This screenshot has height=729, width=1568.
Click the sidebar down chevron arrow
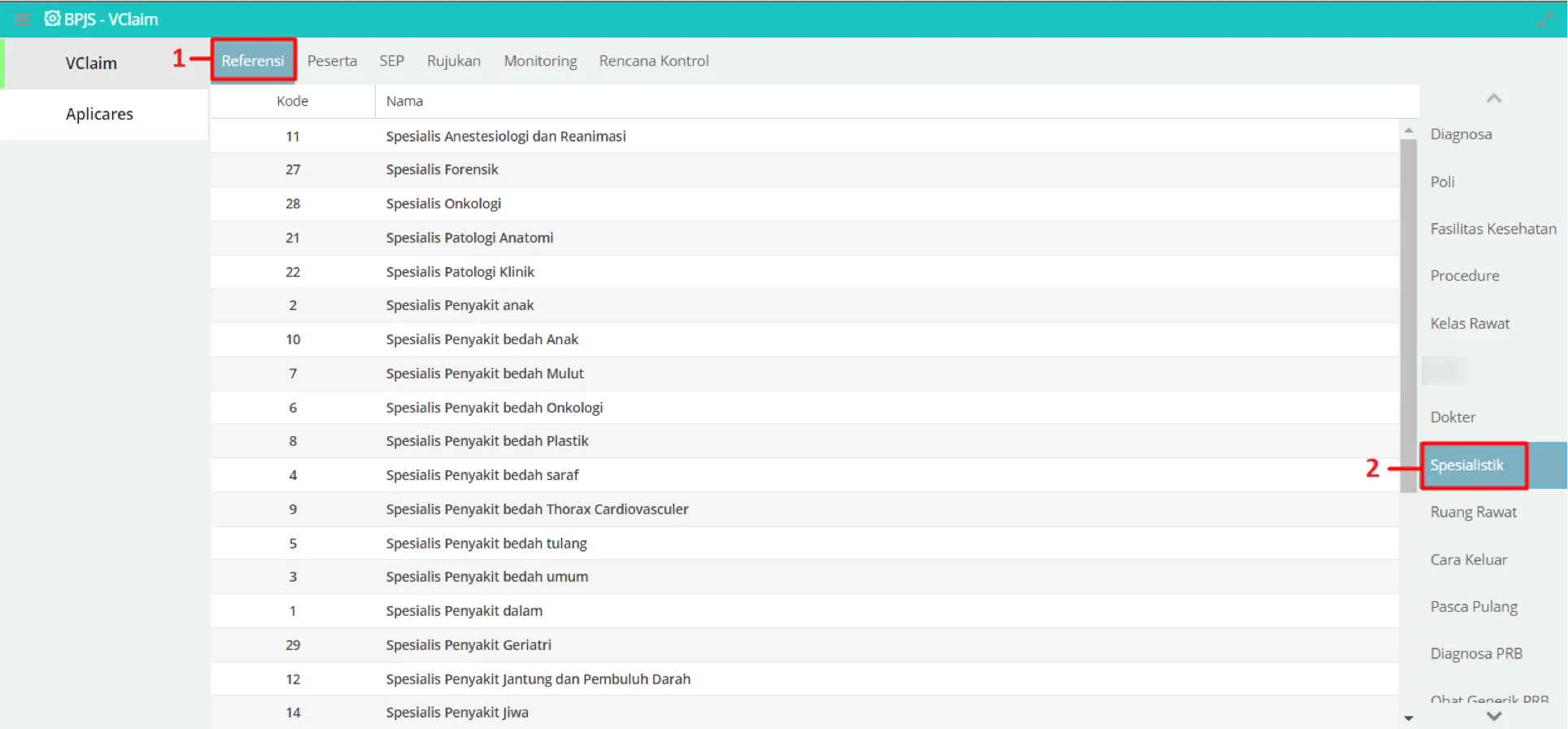1494,716
